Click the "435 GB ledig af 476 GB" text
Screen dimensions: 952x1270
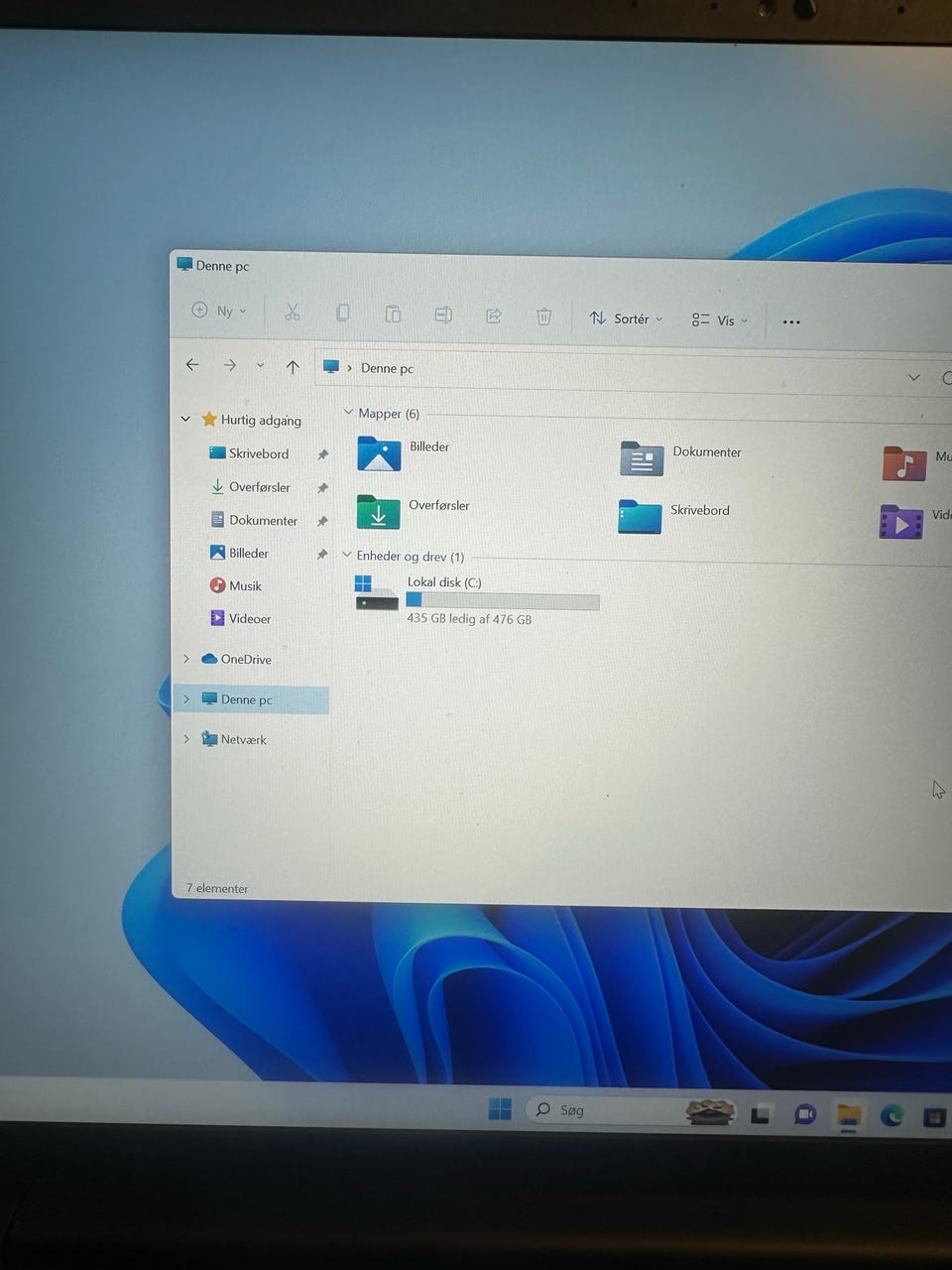coord(469,618)
